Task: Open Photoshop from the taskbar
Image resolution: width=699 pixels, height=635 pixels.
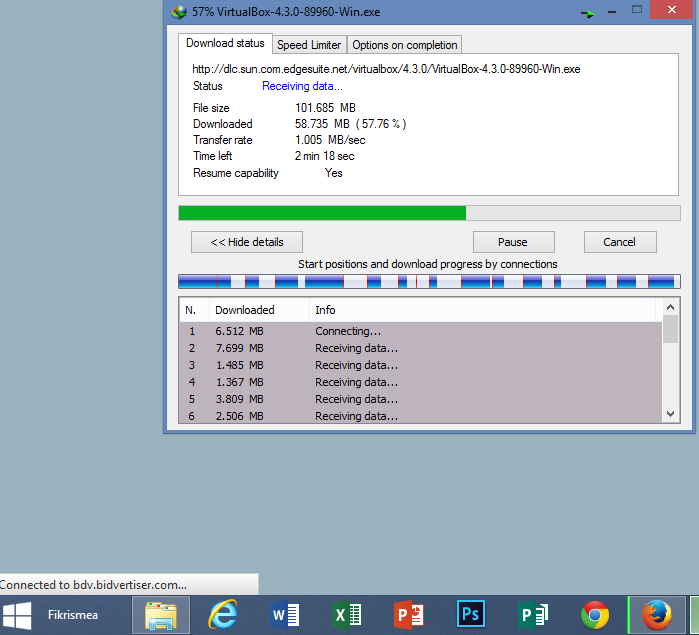Action: click(471, 614)
